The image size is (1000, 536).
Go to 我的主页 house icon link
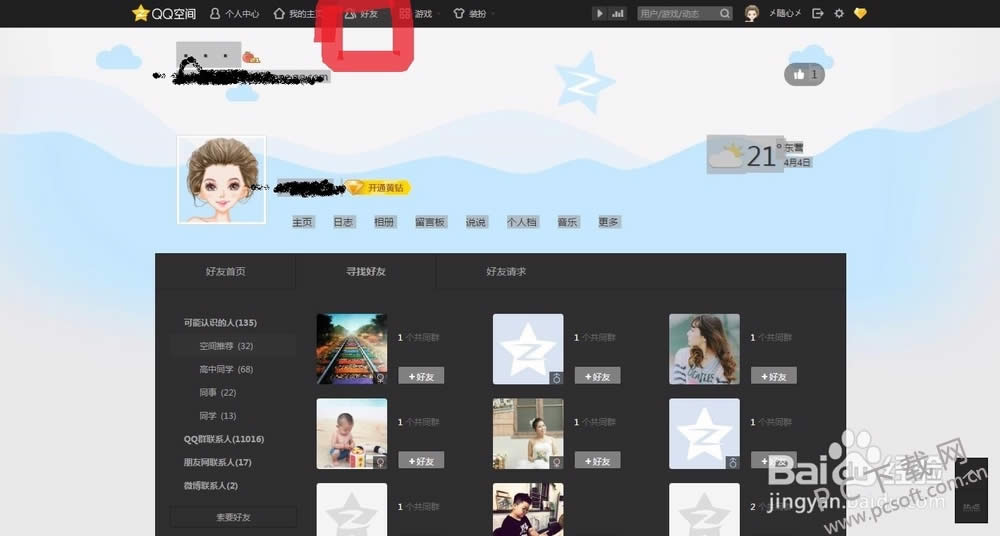tap(297, 13)
